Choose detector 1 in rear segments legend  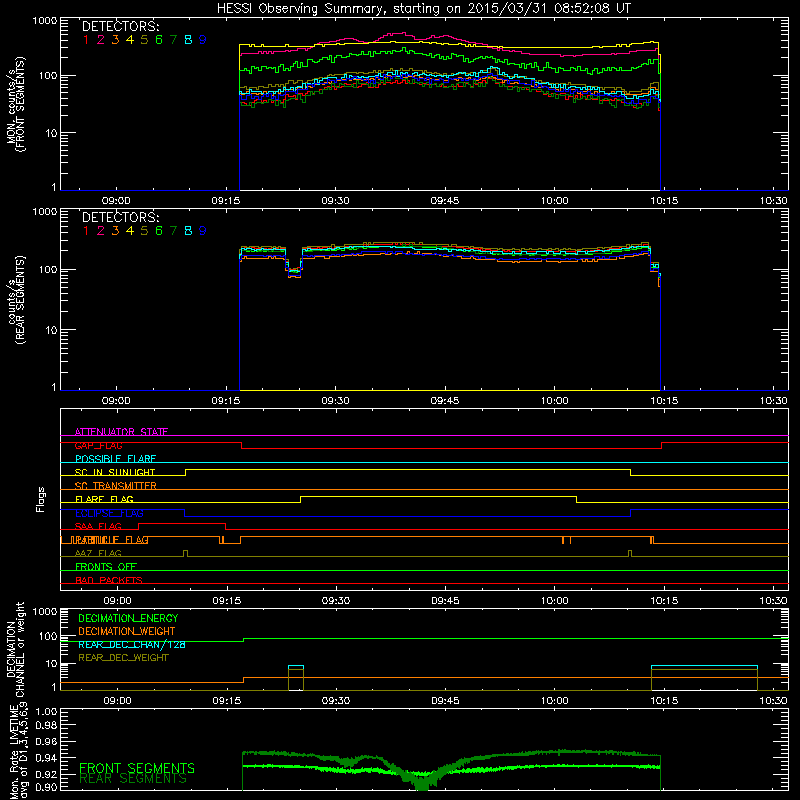pyautogui.click(x=86, y=231)
